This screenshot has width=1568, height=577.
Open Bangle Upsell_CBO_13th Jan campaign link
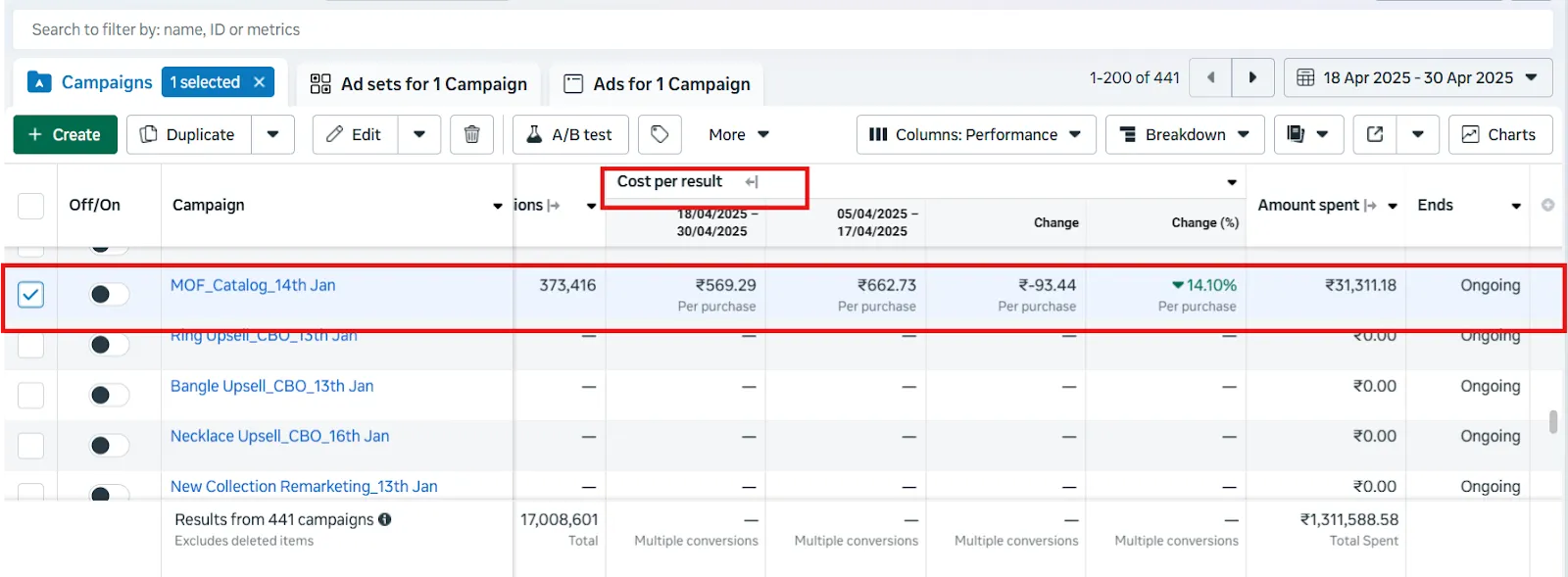(271, 386)
